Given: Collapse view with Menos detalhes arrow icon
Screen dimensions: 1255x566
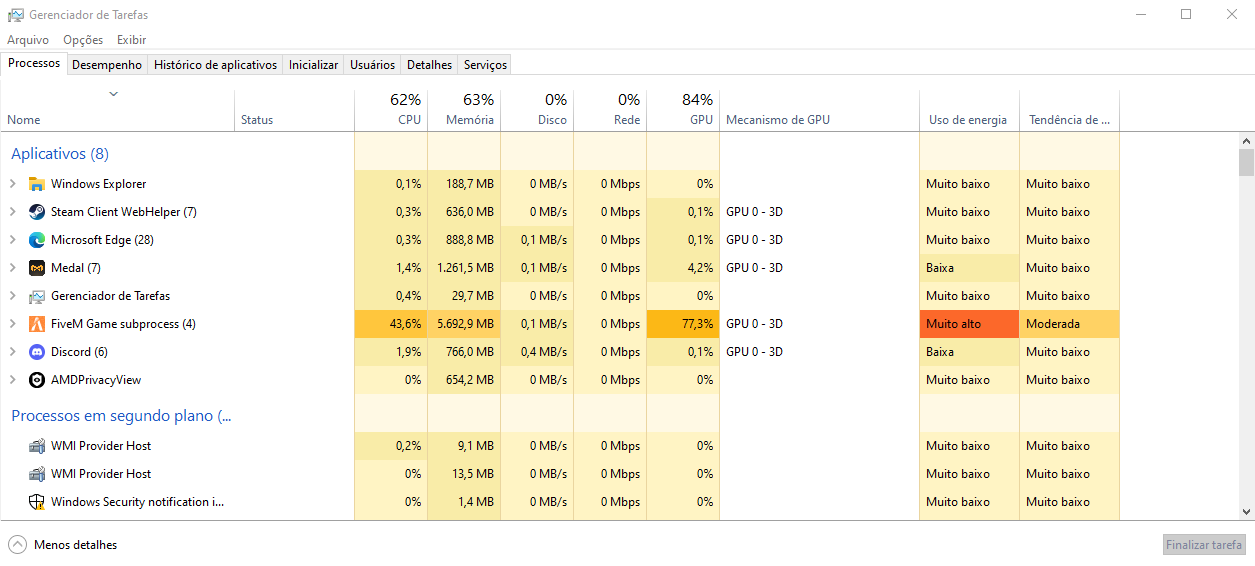Looking at the screenshot, I should [x=17, y=545].
